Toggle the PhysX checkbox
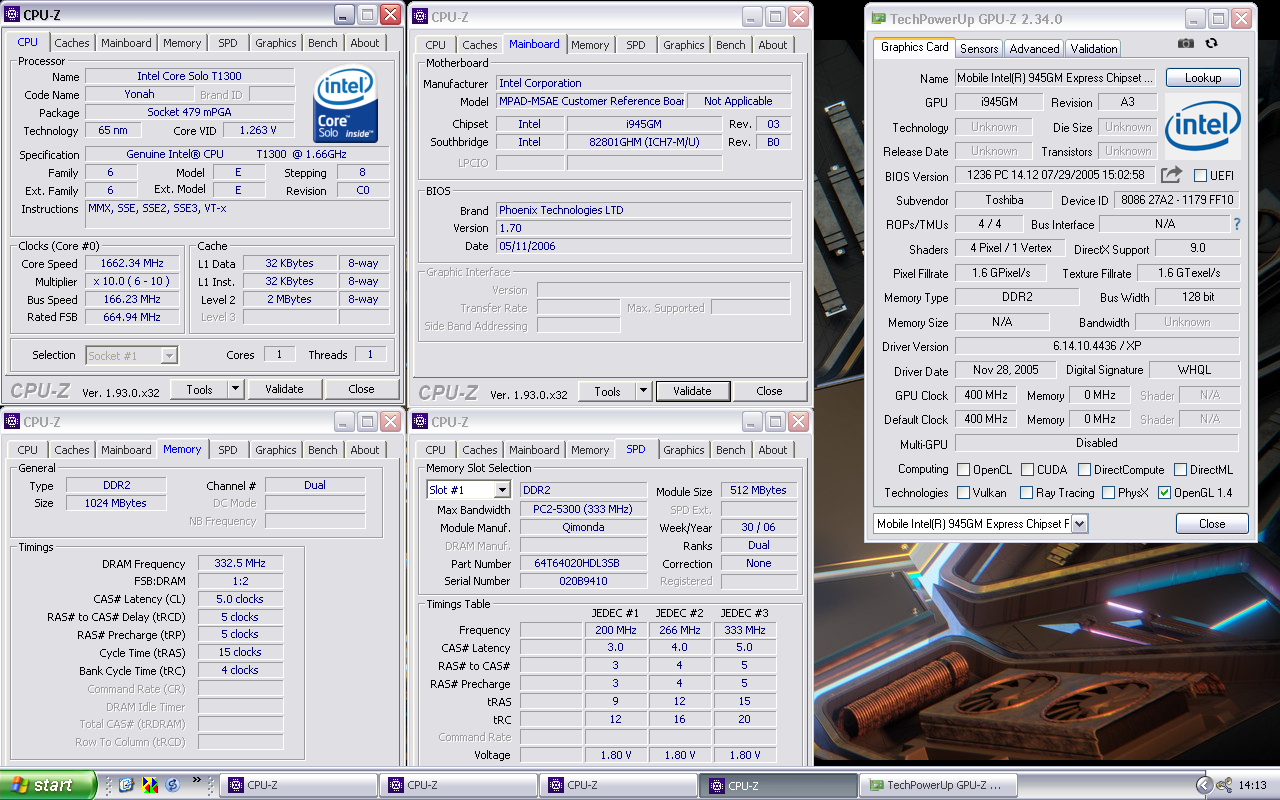The height and width of the screenshot is (800, 1280). [x=1108, y=492]
